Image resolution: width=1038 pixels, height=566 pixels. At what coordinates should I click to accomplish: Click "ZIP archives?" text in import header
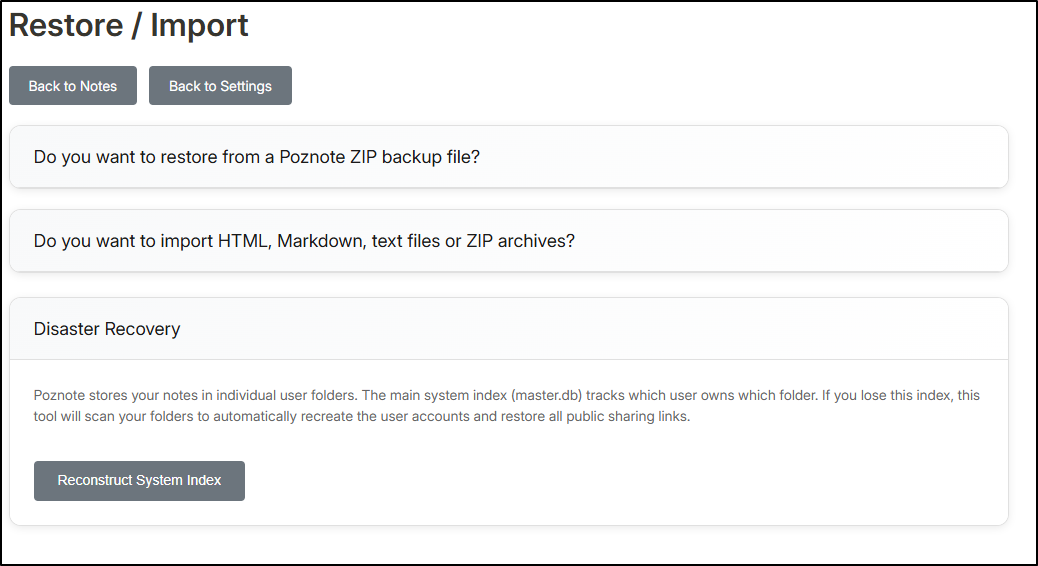[520, 241]
